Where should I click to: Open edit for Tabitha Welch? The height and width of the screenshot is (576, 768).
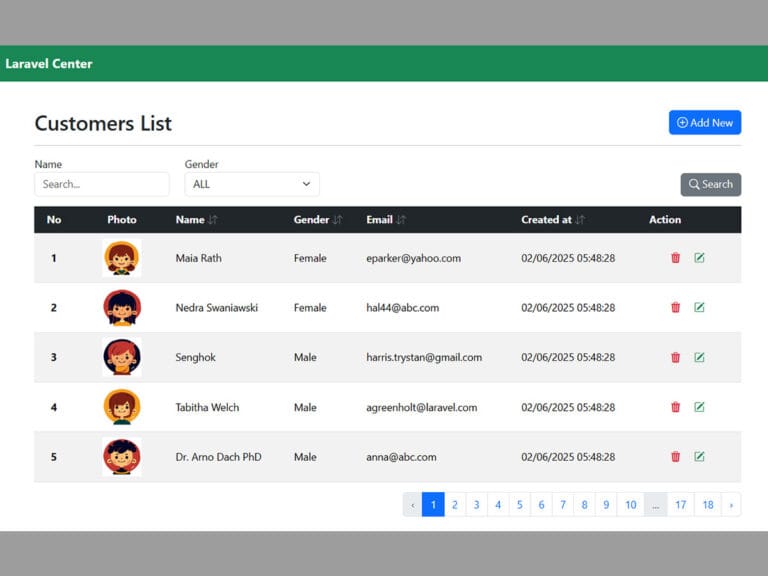[699, 407]
